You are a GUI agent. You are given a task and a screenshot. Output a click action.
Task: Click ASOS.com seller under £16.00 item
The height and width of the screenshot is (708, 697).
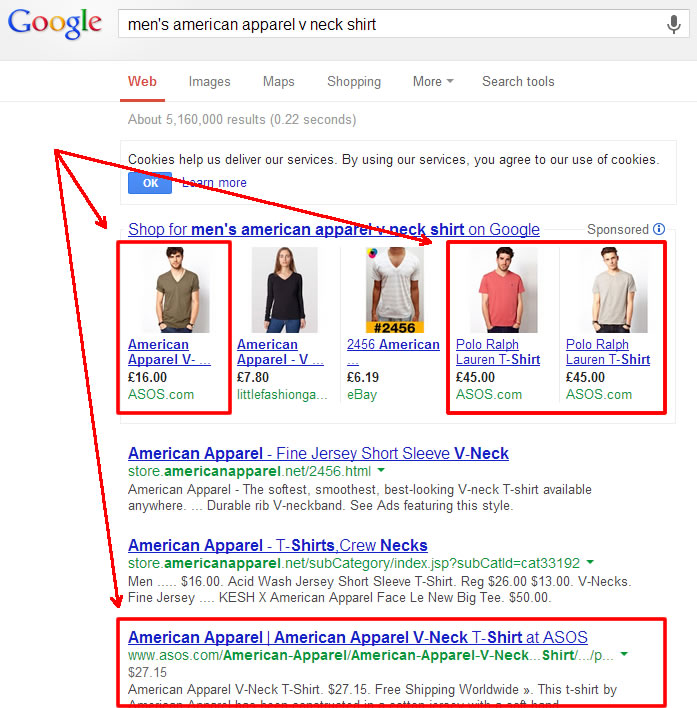click(161, 395)
